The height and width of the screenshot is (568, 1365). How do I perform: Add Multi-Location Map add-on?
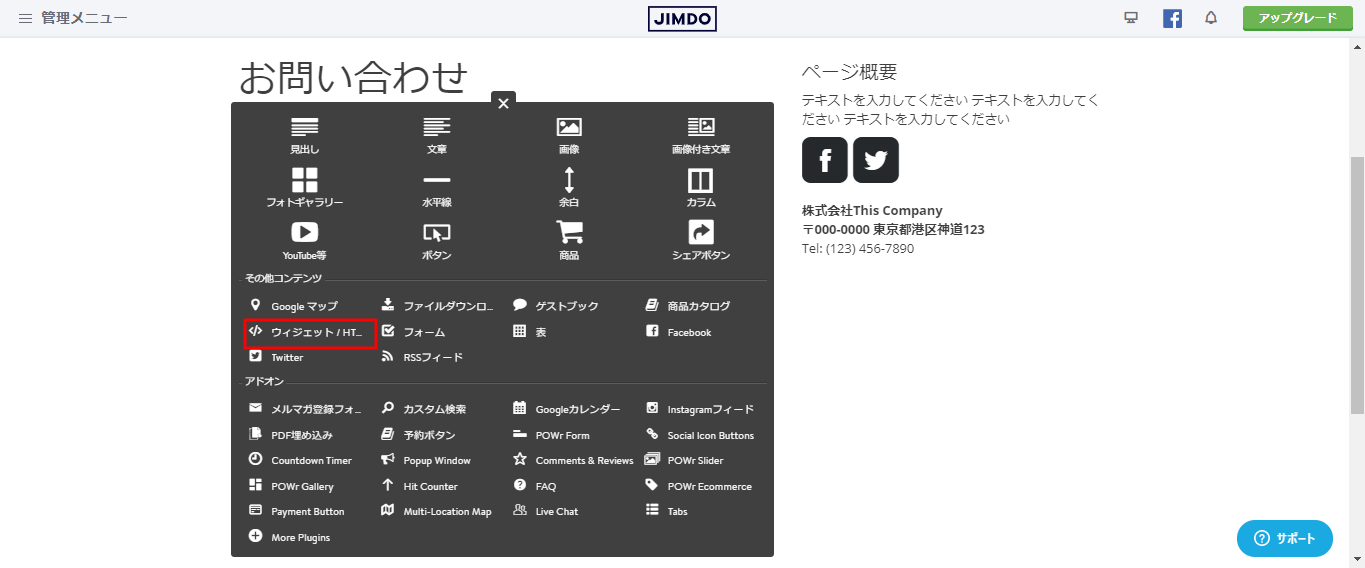tap(438, 511)
